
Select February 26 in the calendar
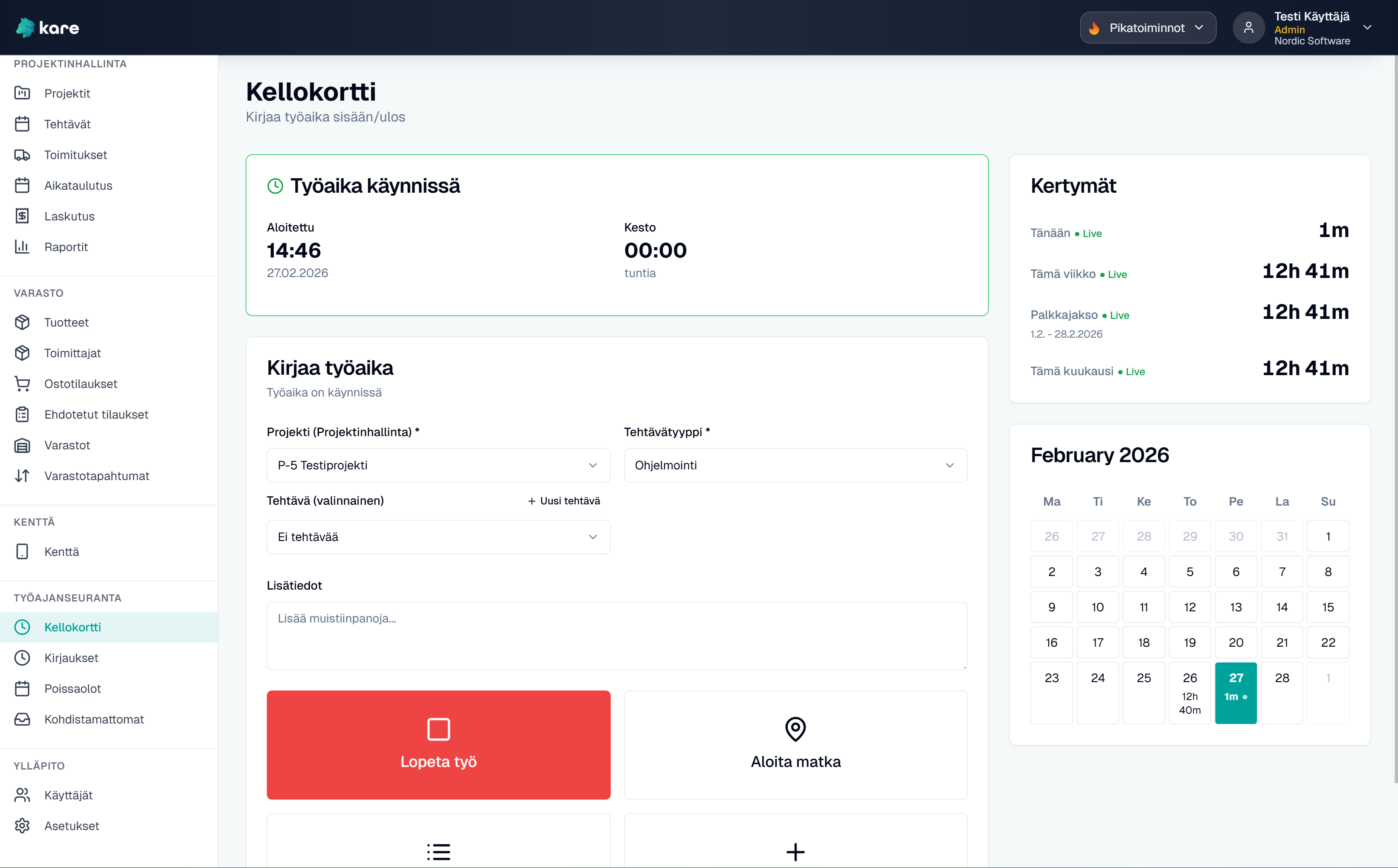click(1189, 692)
